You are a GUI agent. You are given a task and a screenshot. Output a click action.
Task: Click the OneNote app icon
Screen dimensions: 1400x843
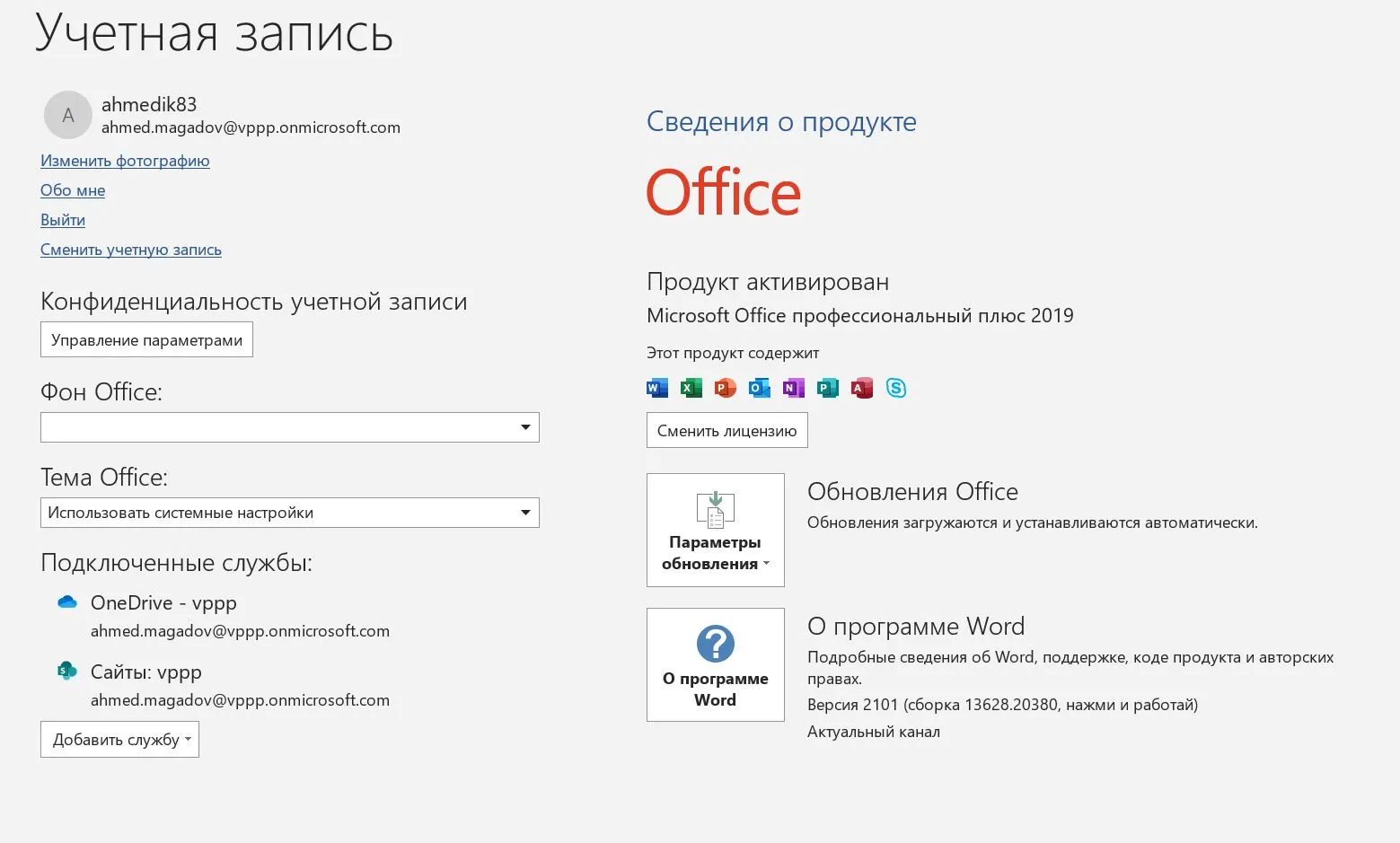794,388
